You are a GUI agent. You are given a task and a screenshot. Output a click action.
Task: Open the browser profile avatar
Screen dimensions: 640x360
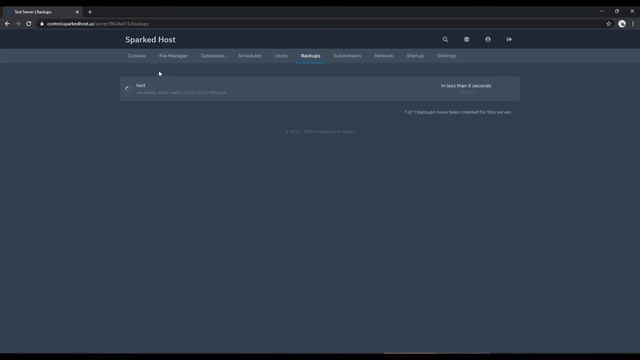[x=622, y=24]
